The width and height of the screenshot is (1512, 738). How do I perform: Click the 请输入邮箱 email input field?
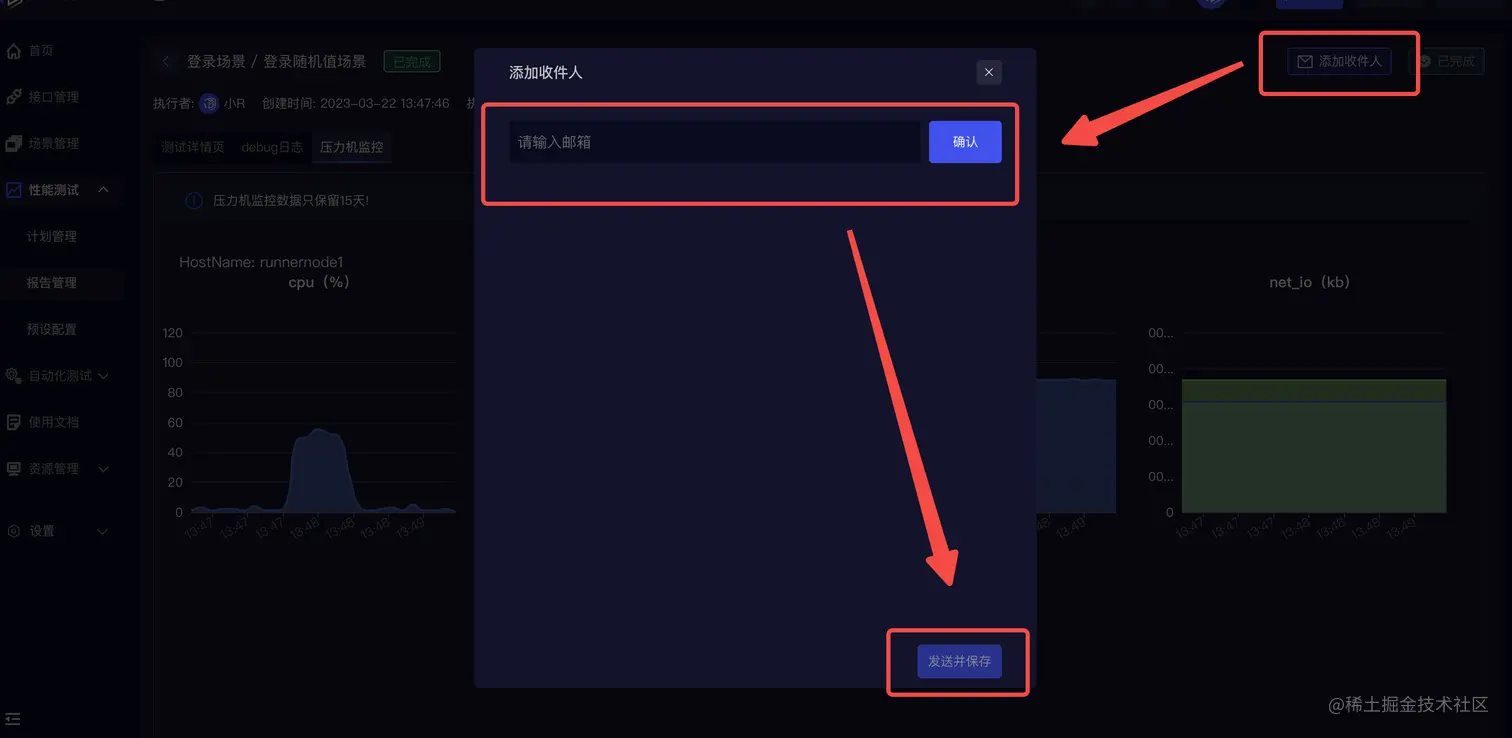[714, 142]
